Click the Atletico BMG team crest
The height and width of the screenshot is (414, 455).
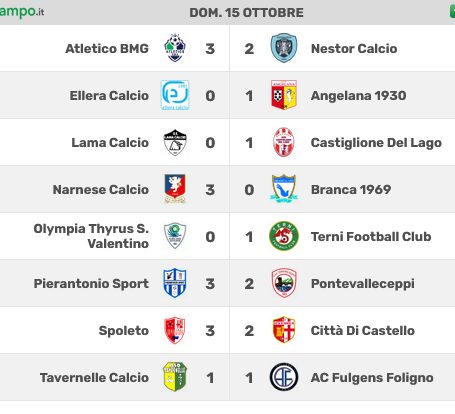pyautogui.click(x=175, y=48)
